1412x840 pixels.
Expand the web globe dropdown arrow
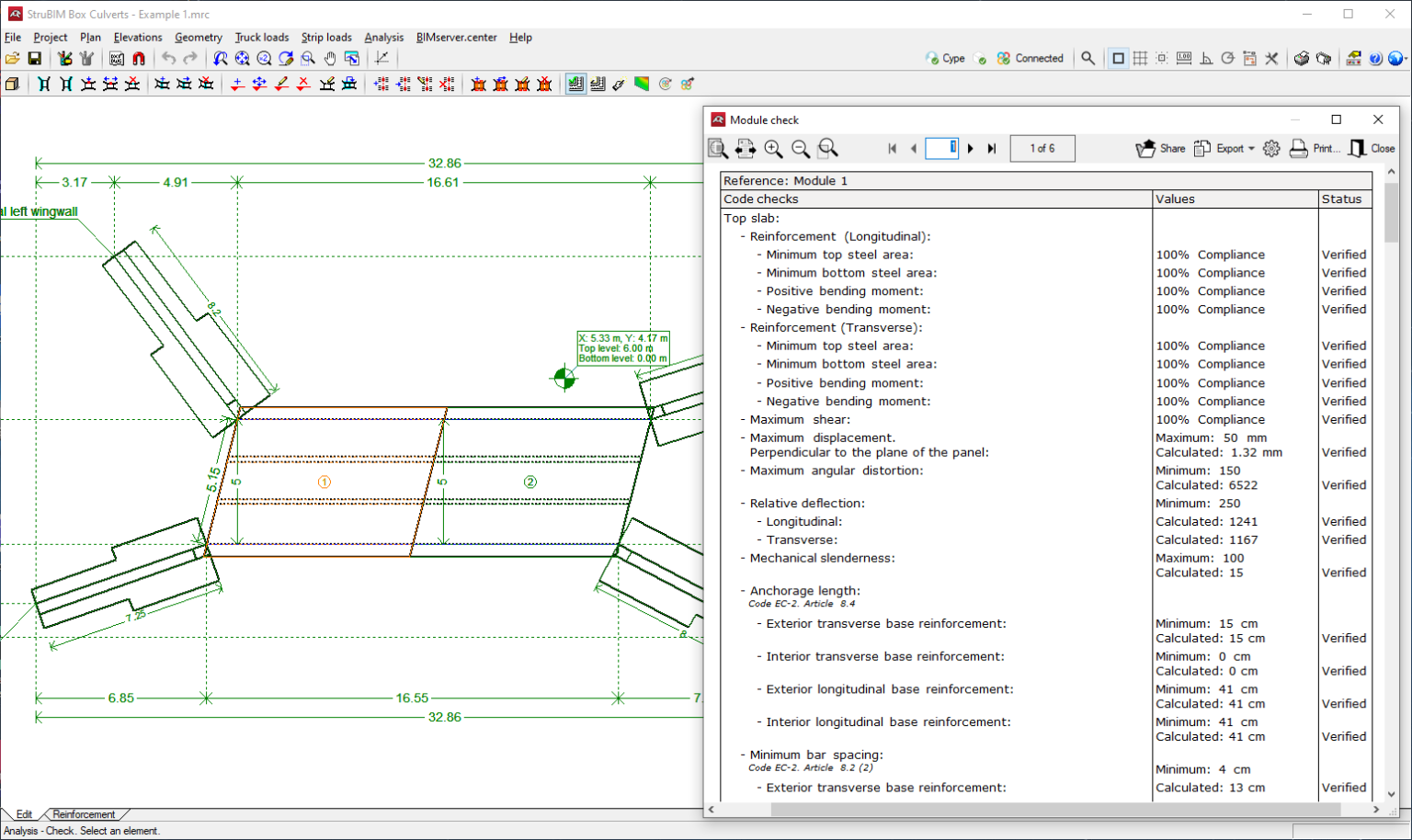coord(1406,58)
